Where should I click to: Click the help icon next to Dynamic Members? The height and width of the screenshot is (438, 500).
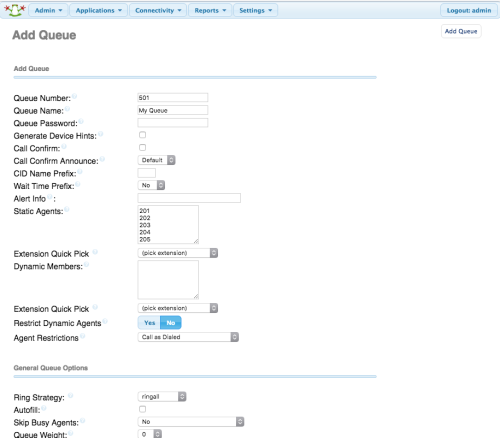click(86, 265)
